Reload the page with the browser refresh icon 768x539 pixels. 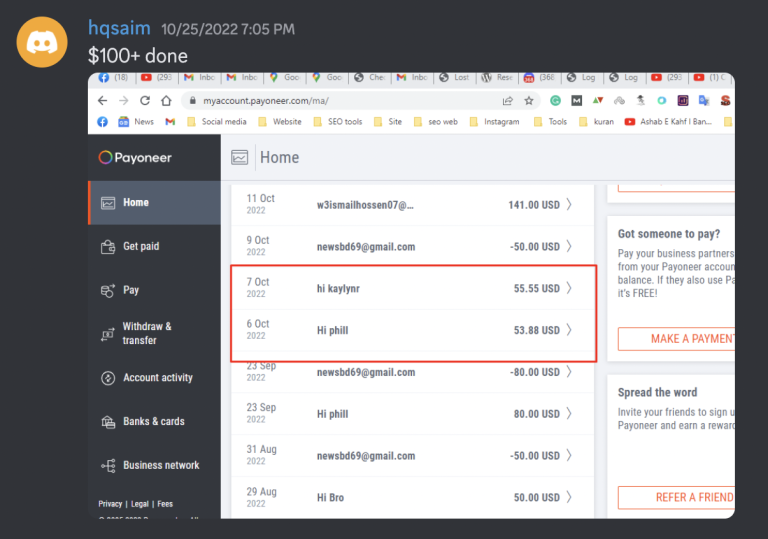145,101
